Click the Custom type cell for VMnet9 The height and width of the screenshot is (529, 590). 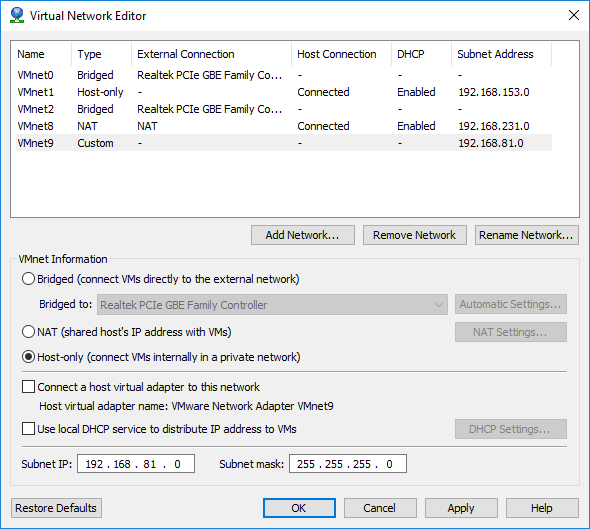pyautogui.click(x=95, y=143)
